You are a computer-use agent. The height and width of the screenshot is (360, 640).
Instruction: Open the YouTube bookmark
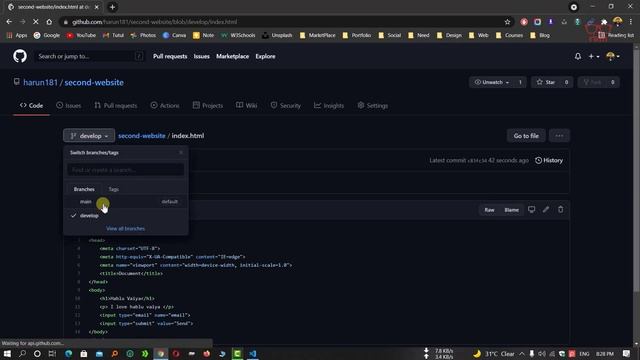(81, 36)
